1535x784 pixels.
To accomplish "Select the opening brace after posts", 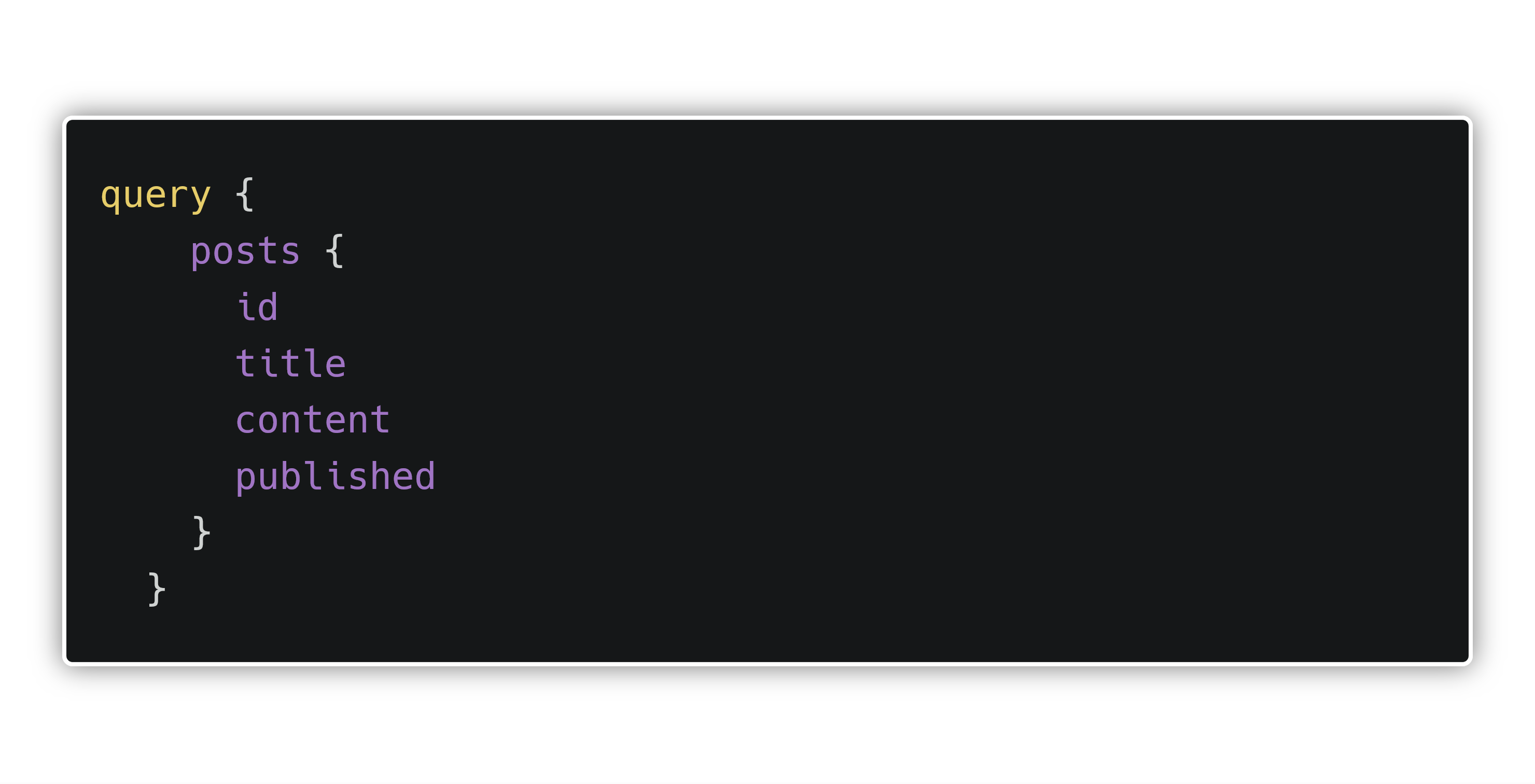I will click(x=335, y=251).
